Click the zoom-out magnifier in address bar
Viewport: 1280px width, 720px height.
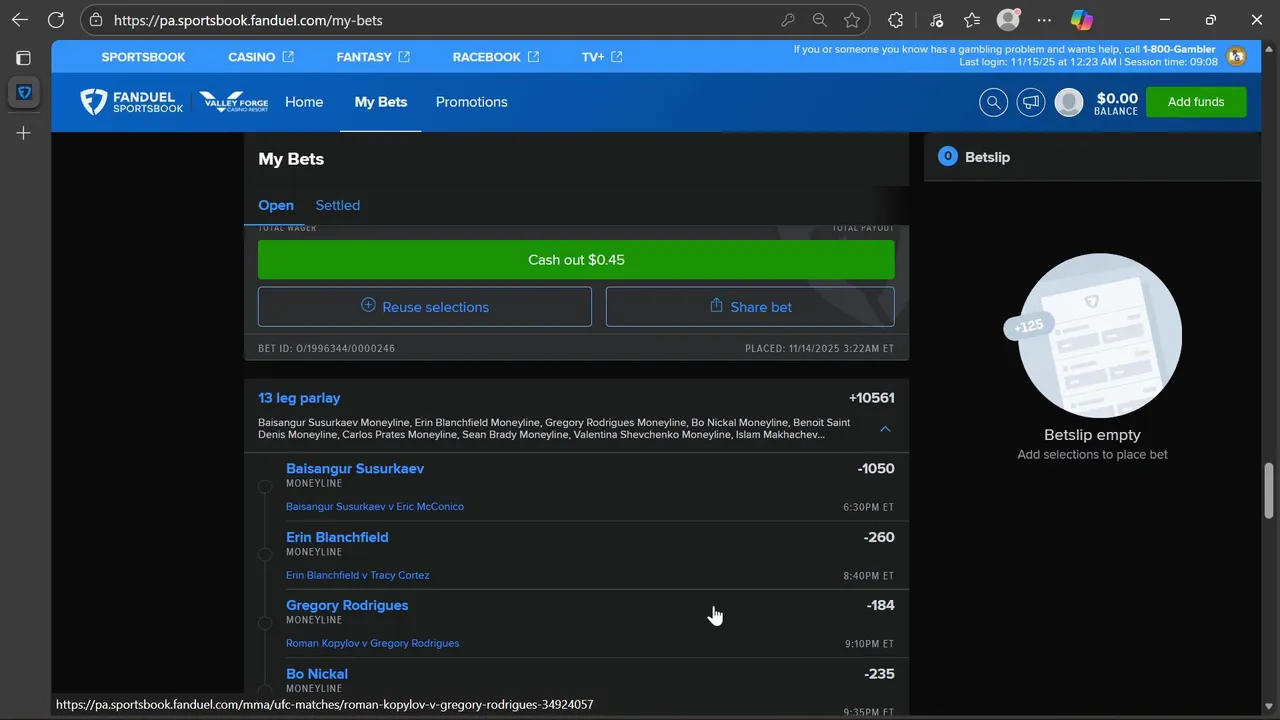tap(820, 20)
